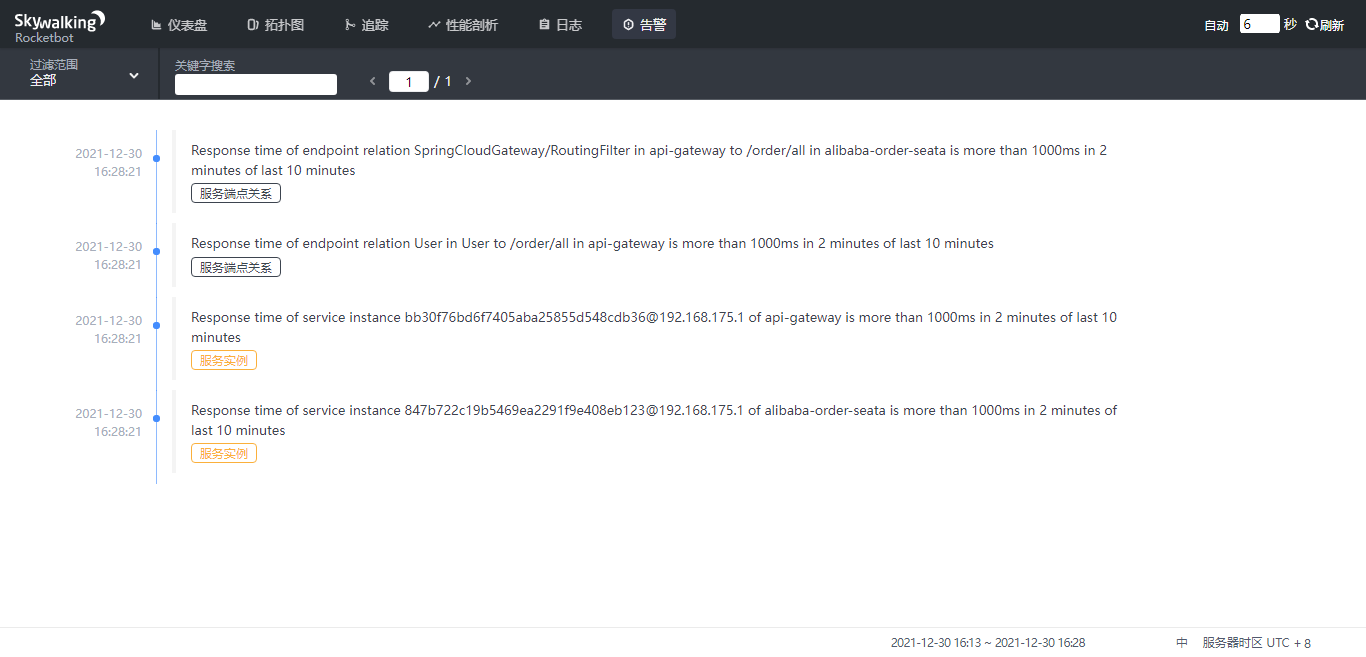Open the 日志 log tab
This screenshot has width=1366, height=657.
[560, 25]
